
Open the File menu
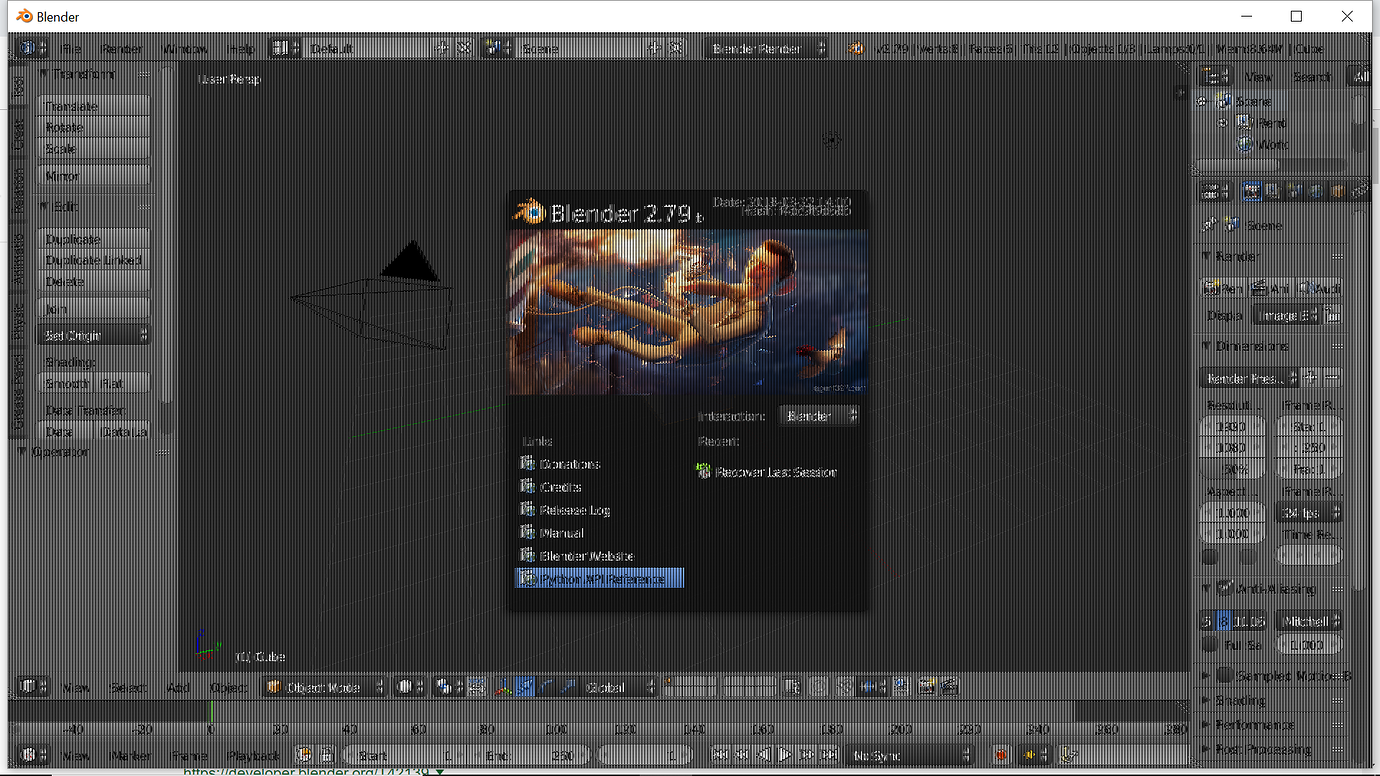tap(71, 48)
